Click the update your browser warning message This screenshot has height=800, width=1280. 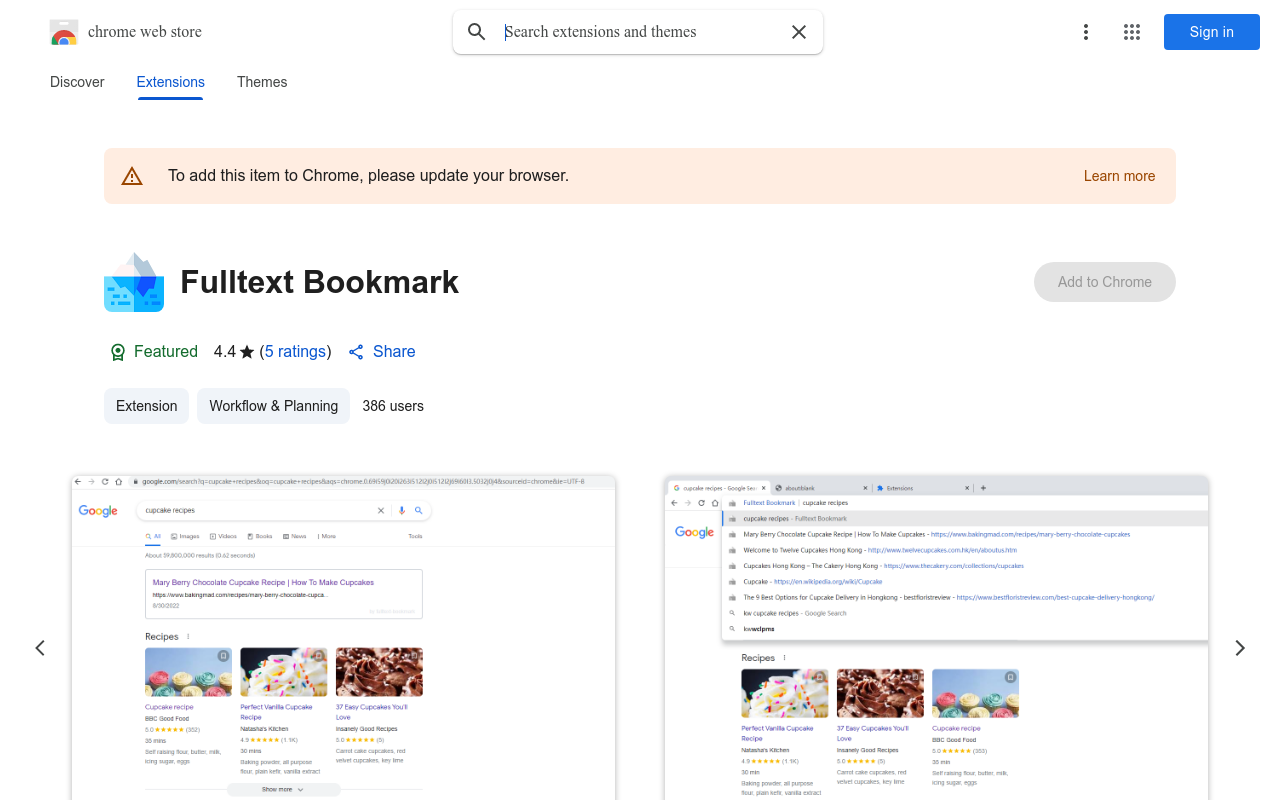pyautogui.click(x=368, y=176)
